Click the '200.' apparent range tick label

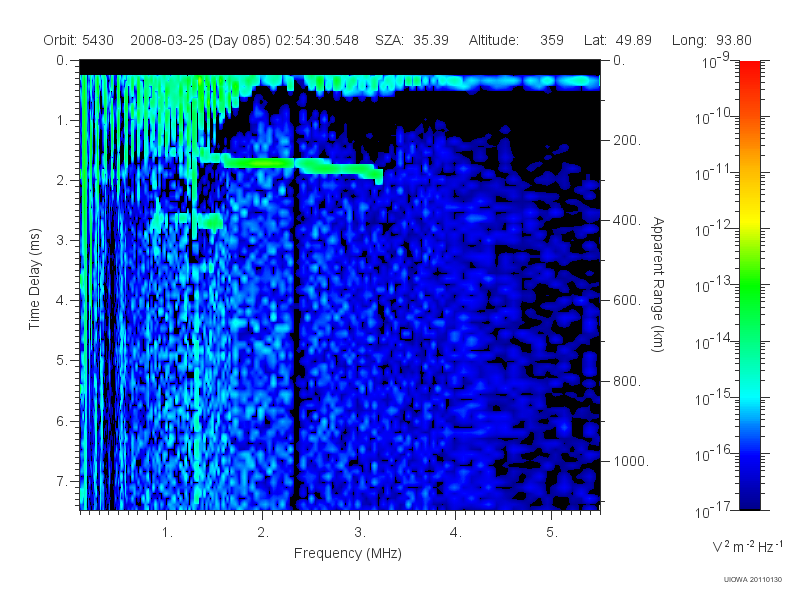(627, 140)
